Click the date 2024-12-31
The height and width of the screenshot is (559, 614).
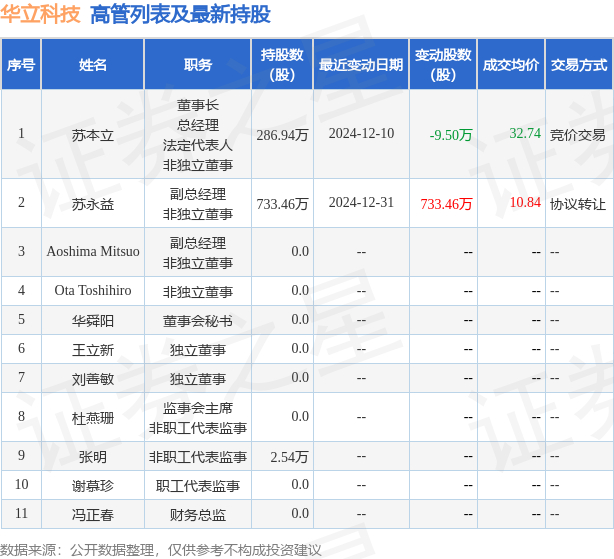point(361,202)
